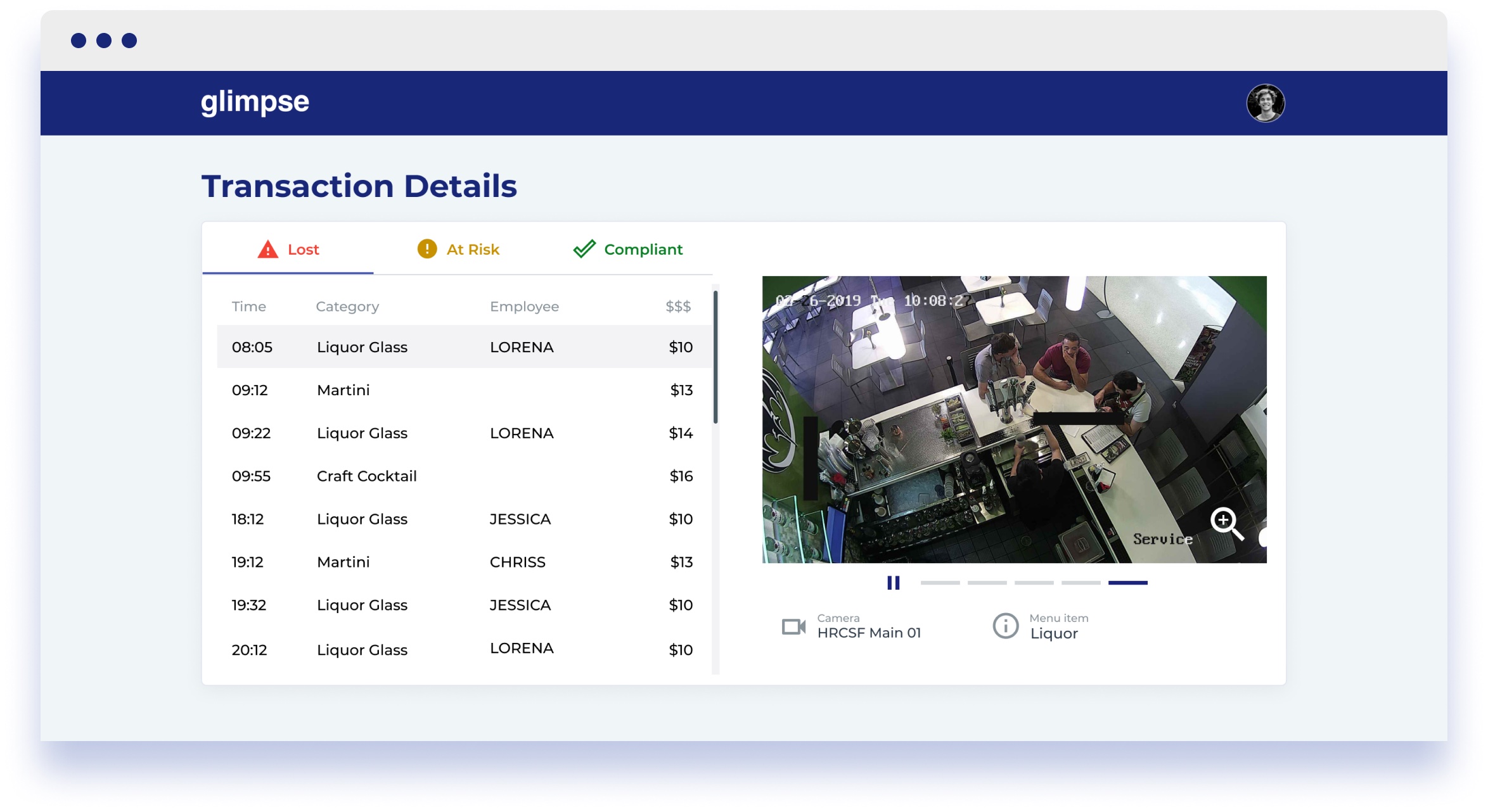Click the $14 amount in the 09:22 row
The width and height of the screenshot is (1488, 812).
681,433
